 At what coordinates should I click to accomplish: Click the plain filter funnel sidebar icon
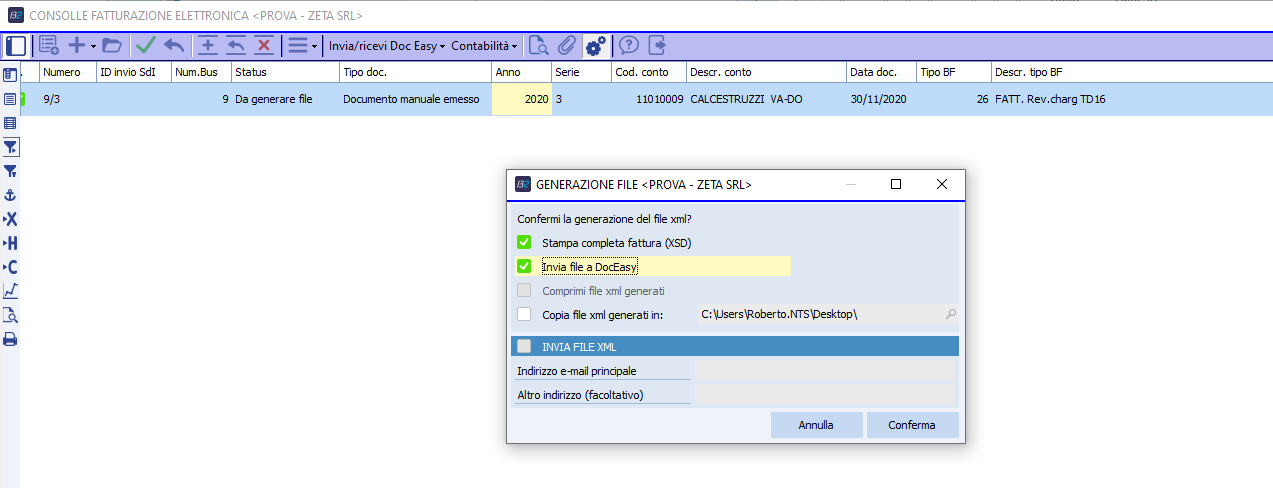tap(10, 171)
